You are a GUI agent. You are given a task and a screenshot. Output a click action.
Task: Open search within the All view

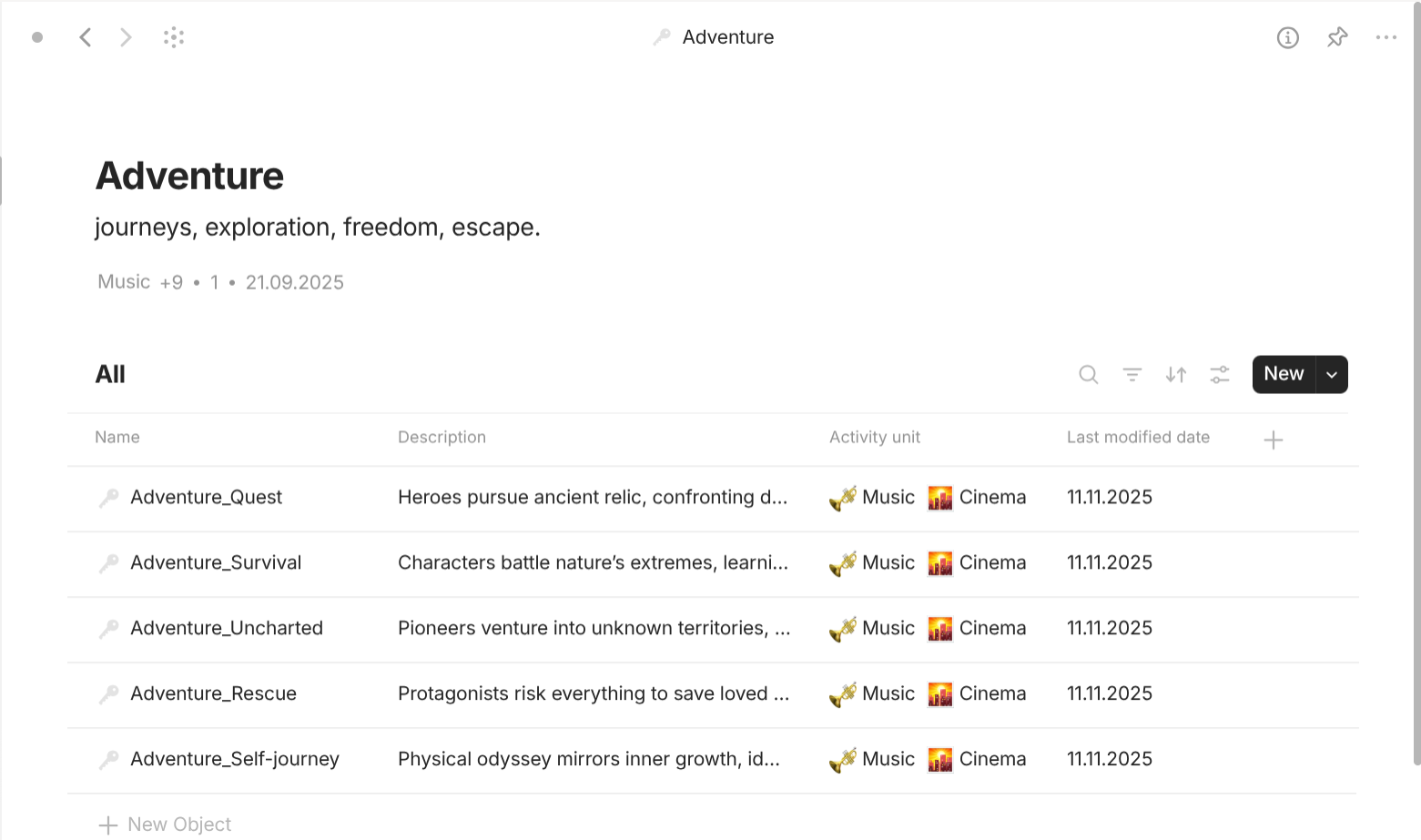tap(1088, 374)
